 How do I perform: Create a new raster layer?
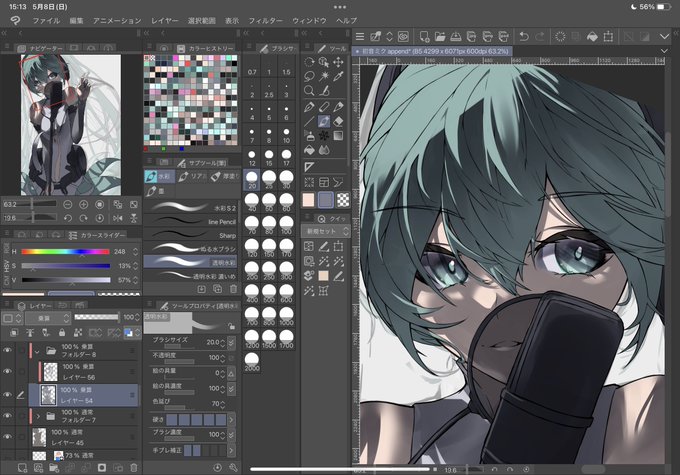[22, 468]
